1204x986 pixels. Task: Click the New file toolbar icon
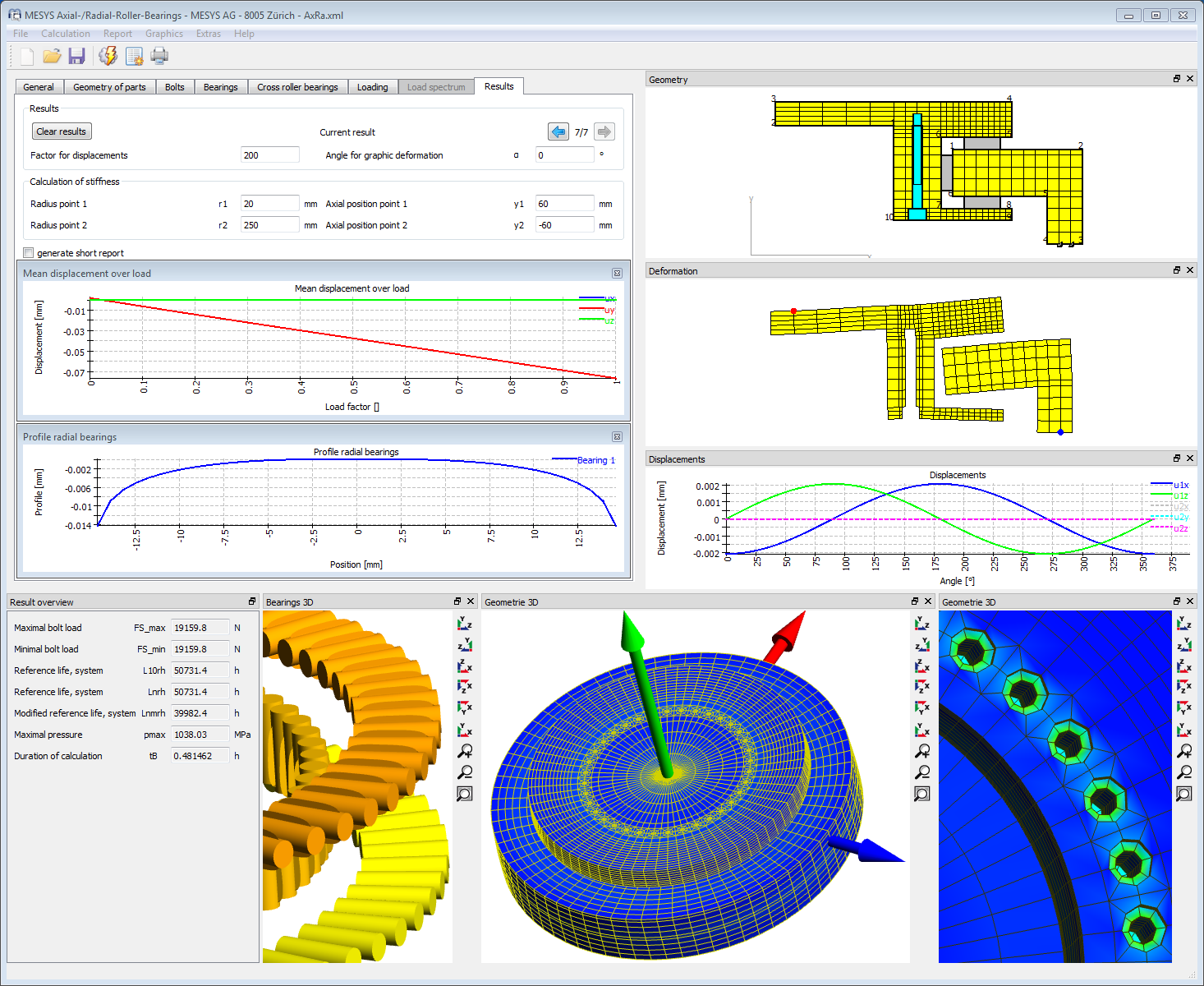27,56
